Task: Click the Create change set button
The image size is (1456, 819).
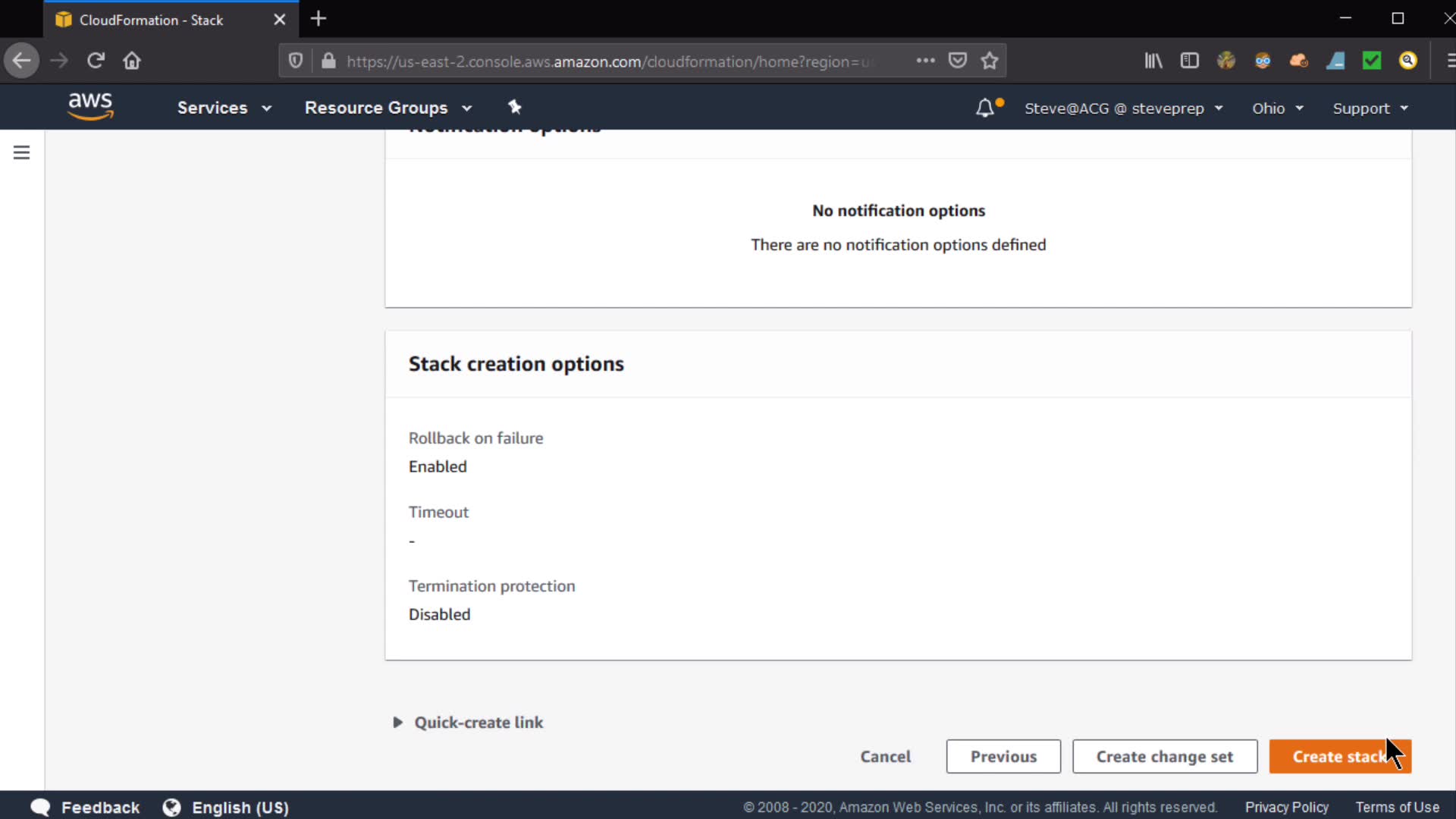Action: point(1164,757)
